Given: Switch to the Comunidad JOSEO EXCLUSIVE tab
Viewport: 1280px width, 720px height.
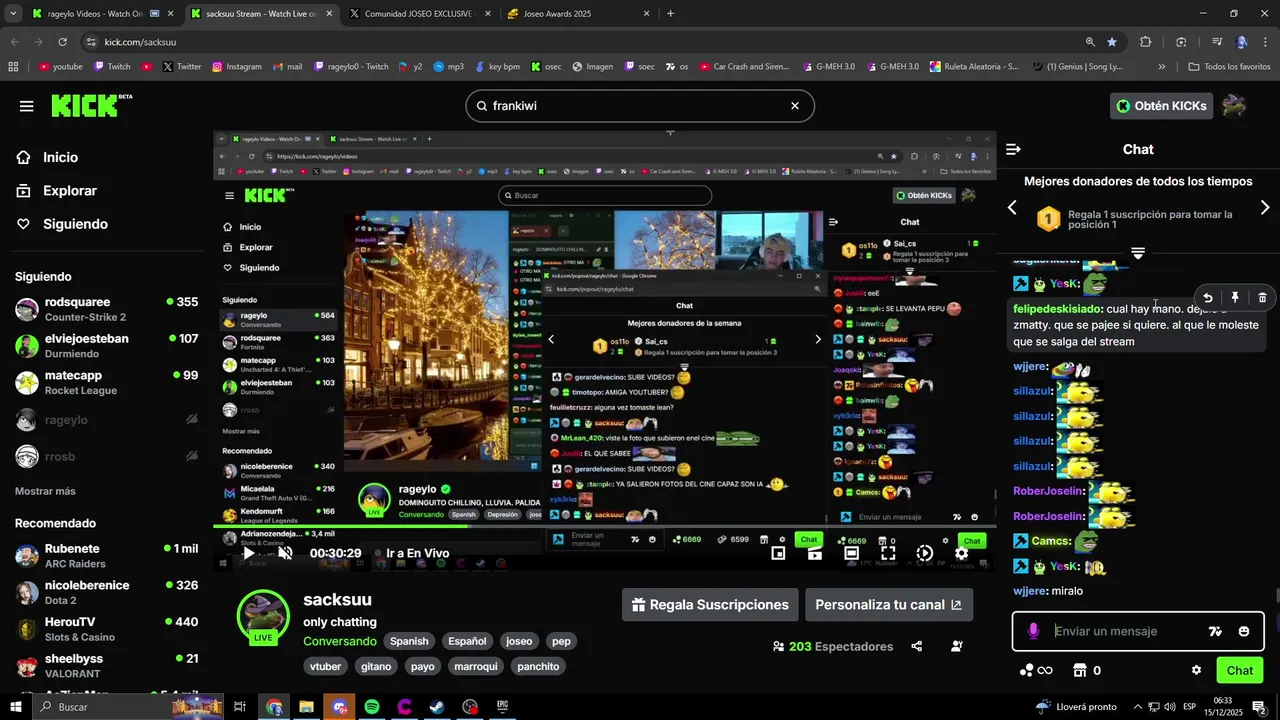Looking at the screenshot, I should coord(418,14).
